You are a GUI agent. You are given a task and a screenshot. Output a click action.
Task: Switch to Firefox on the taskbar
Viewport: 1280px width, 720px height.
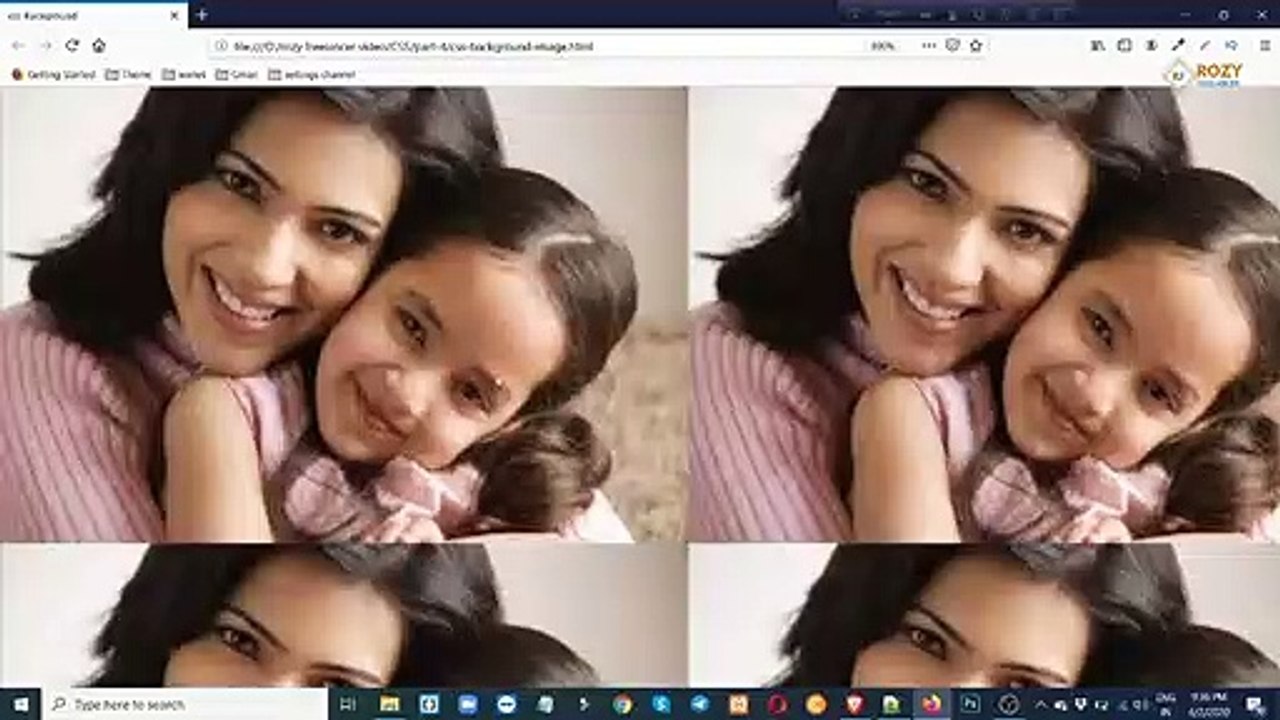coord(931,704)
